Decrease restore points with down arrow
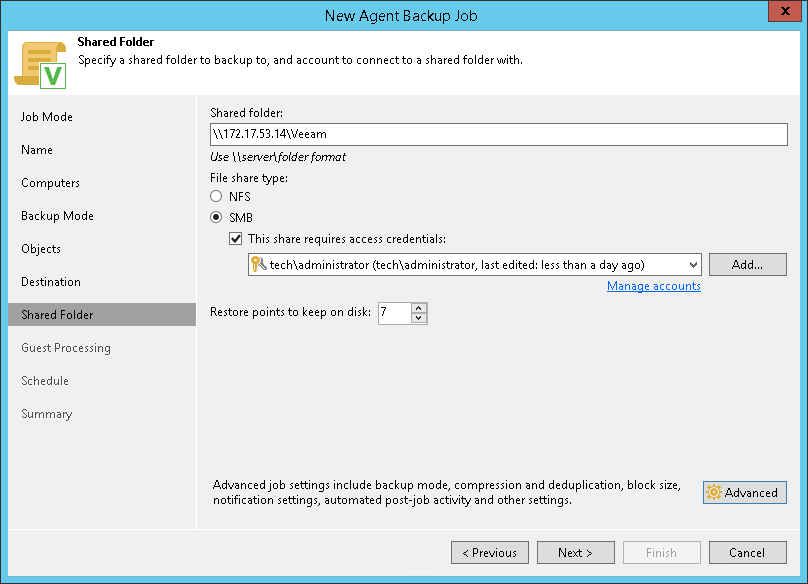Screen dimensions: 808x584 tap(419, 319)
